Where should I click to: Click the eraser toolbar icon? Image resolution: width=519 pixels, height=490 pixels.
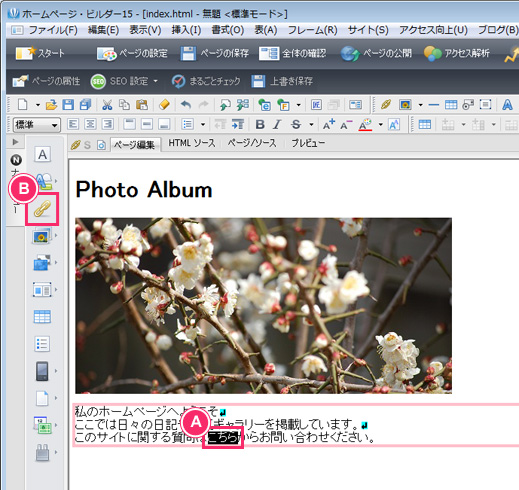pyautogui.click(x=164, y=105)
